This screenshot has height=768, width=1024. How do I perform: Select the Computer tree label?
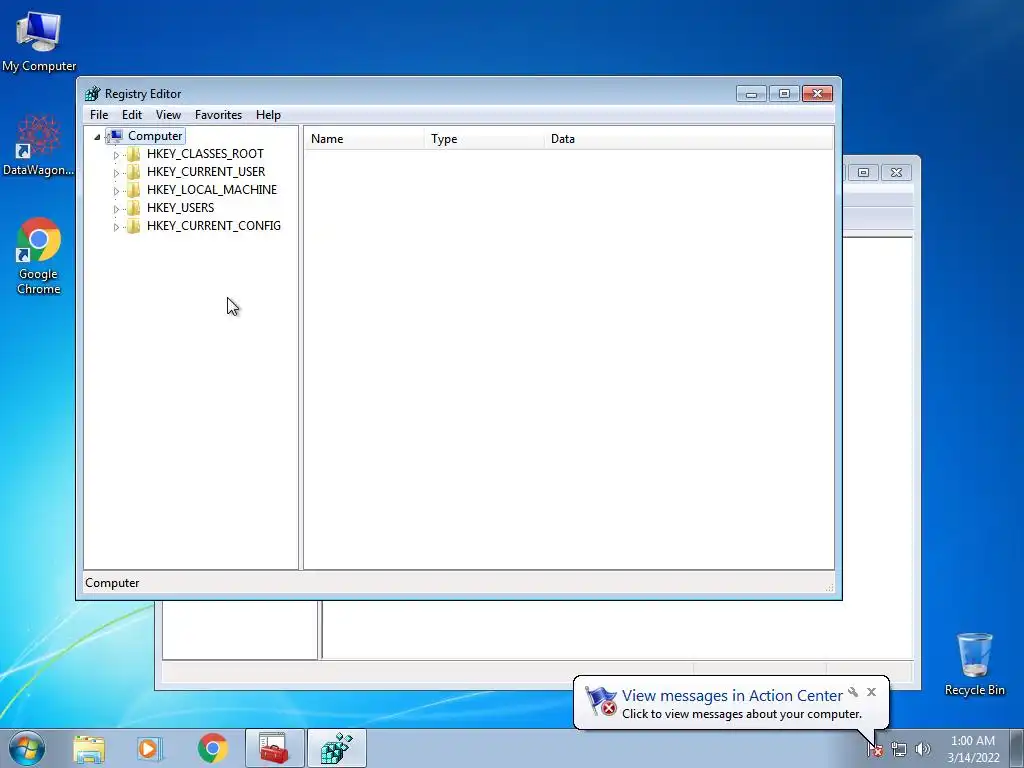tap(155, 136)
